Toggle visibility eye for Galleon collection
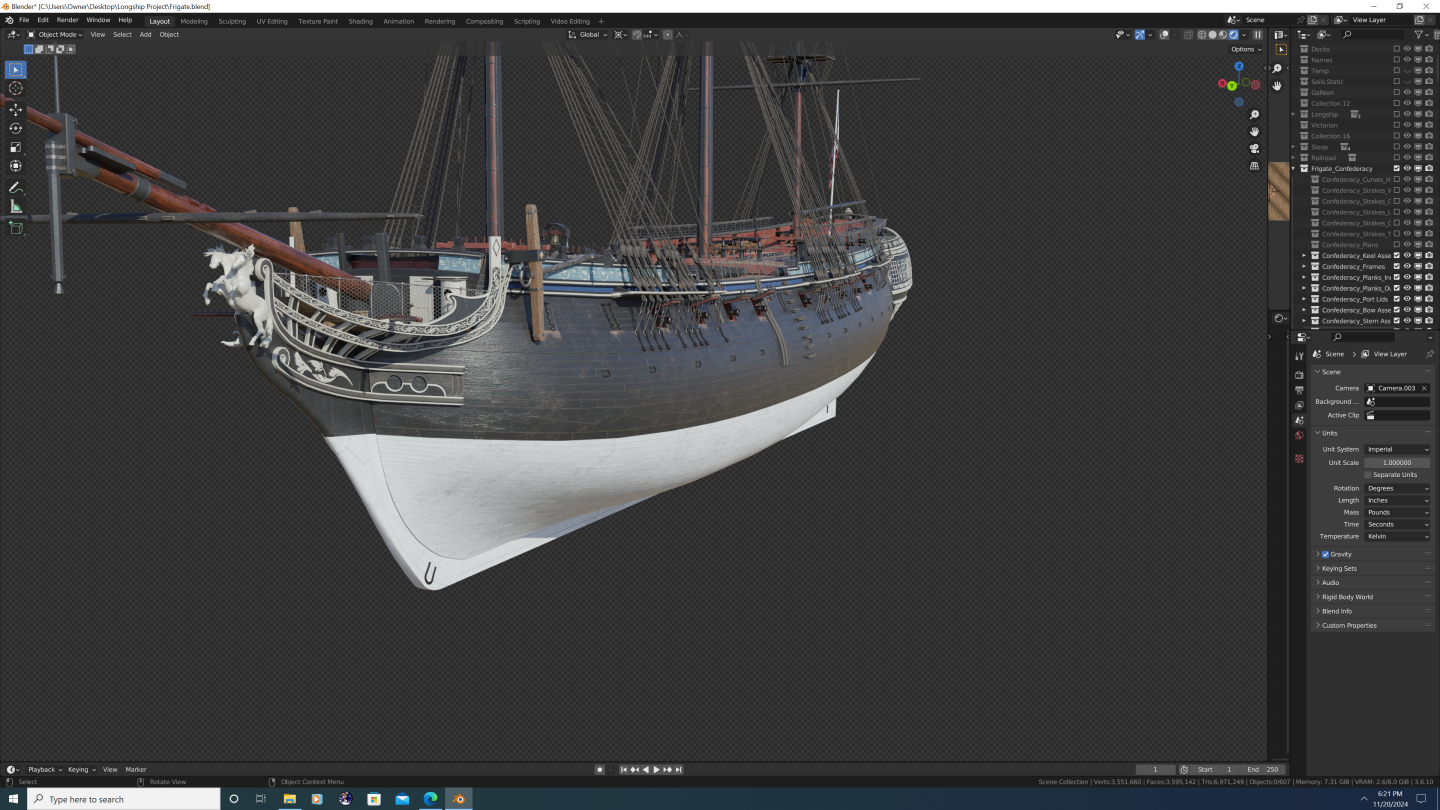The image size is (1440, 810). [1407, 92]
